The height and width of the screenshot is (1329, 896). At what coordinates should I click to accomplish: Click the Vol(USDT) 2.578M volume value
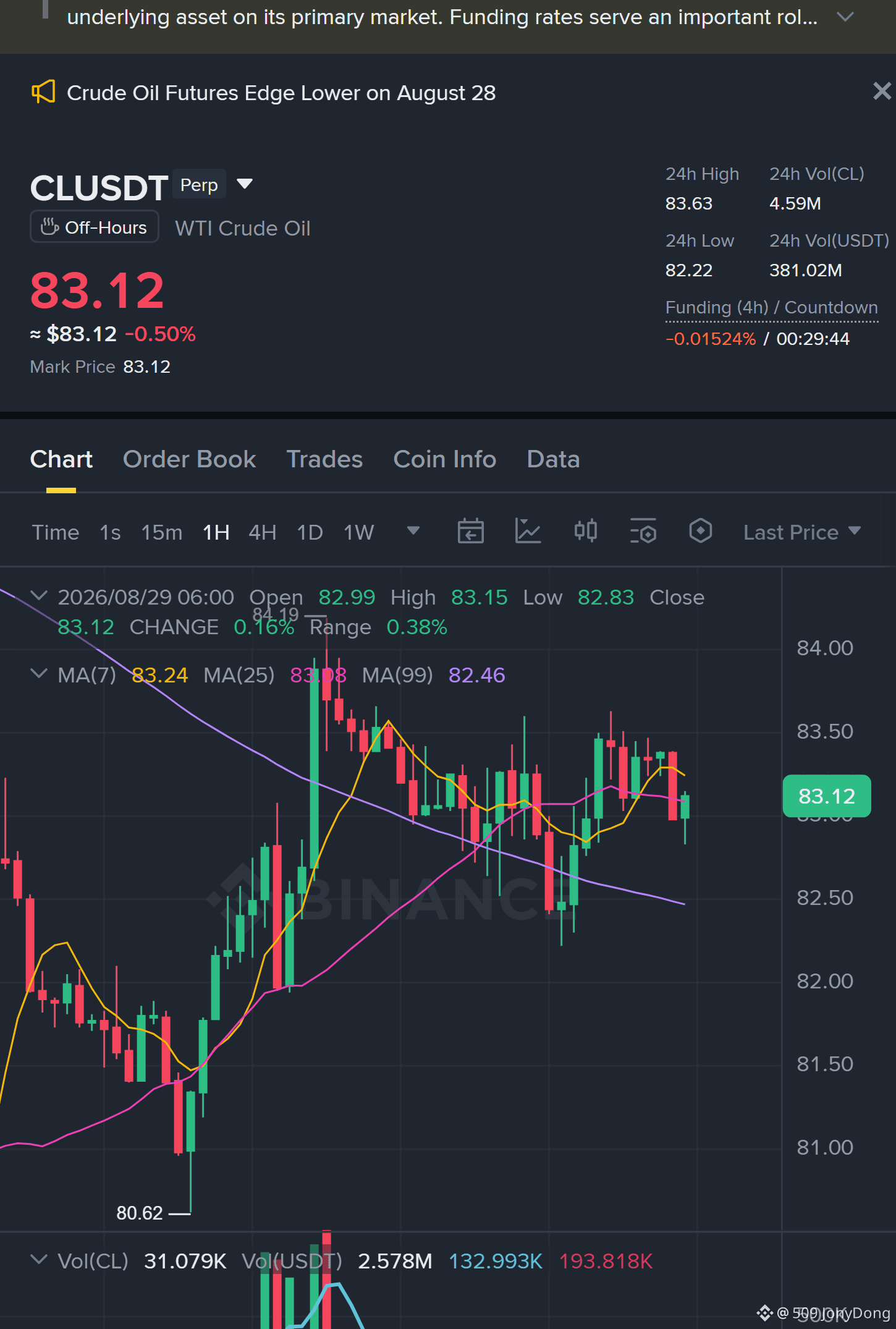(x=395, y=1261)
